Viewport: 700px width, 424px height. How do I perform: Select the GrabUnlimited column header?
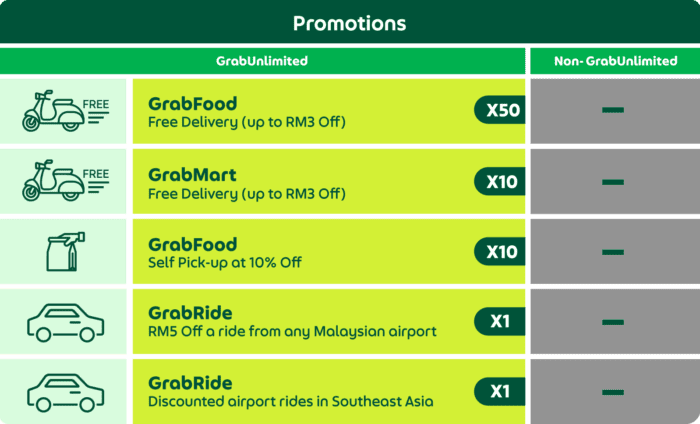(262, 61)
